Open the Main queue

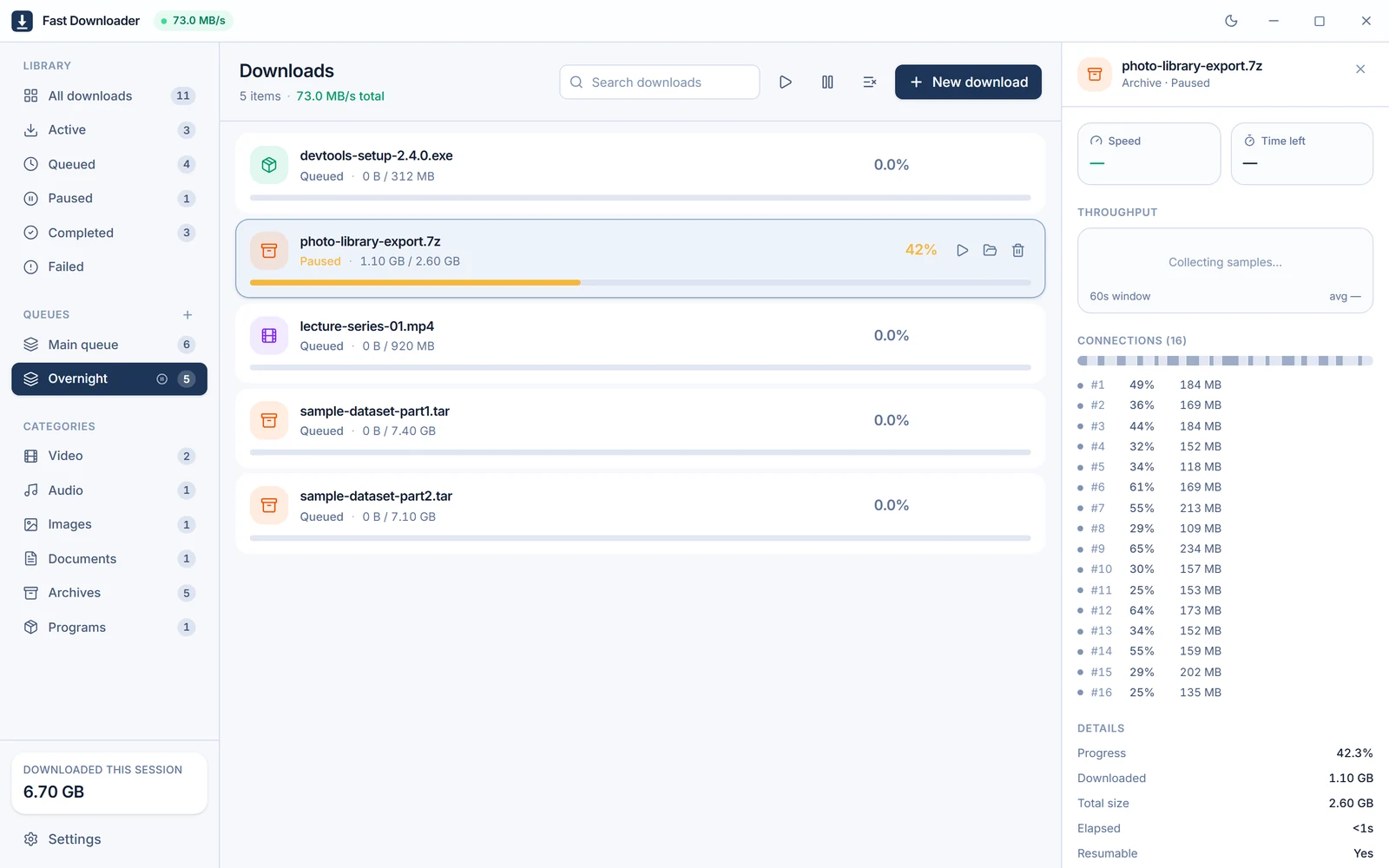pyautogui.click(x=109, y=345)
